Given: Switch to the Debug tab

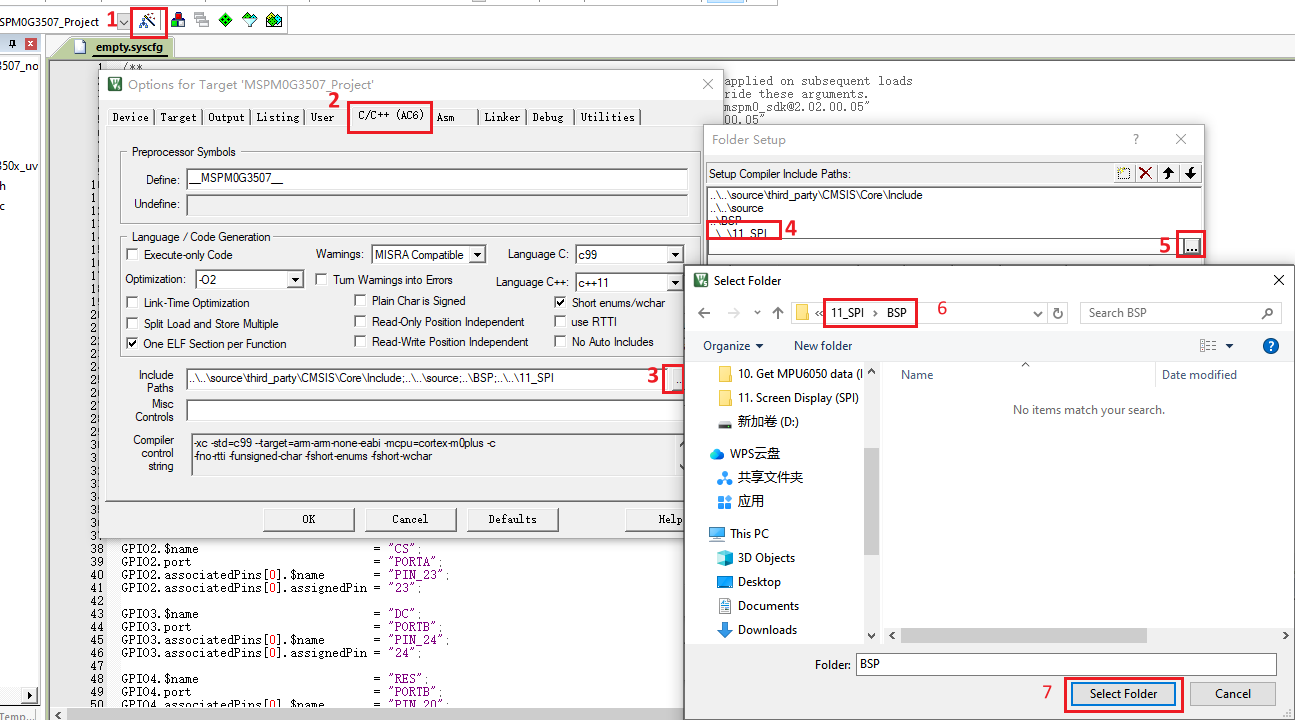Looking at the screenshot, I should (x=547, y=117).
